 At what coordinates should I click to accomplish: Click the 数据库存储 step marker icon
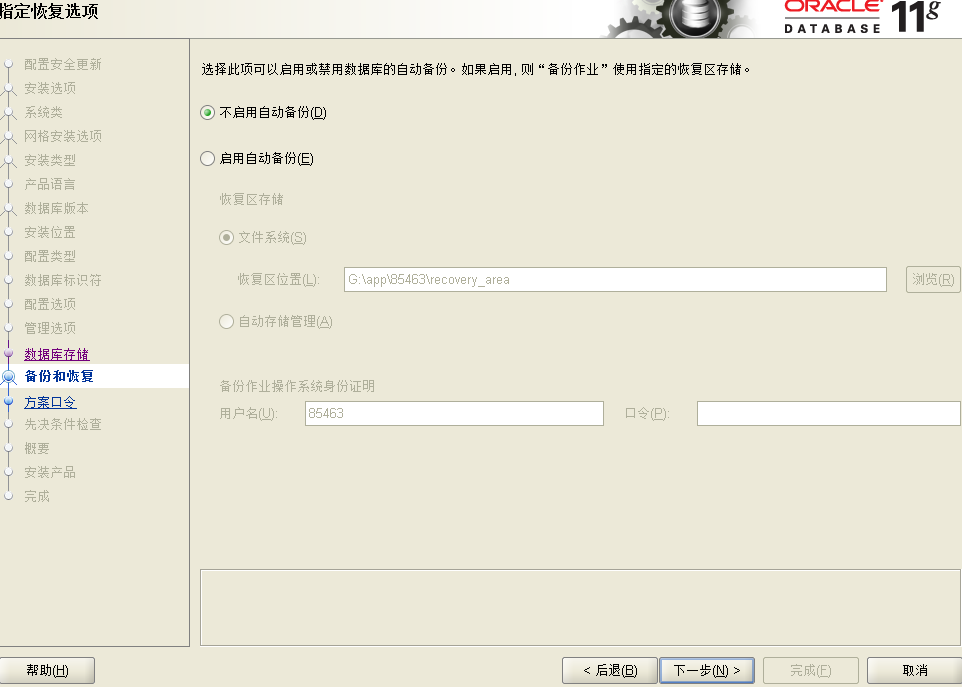9,353
